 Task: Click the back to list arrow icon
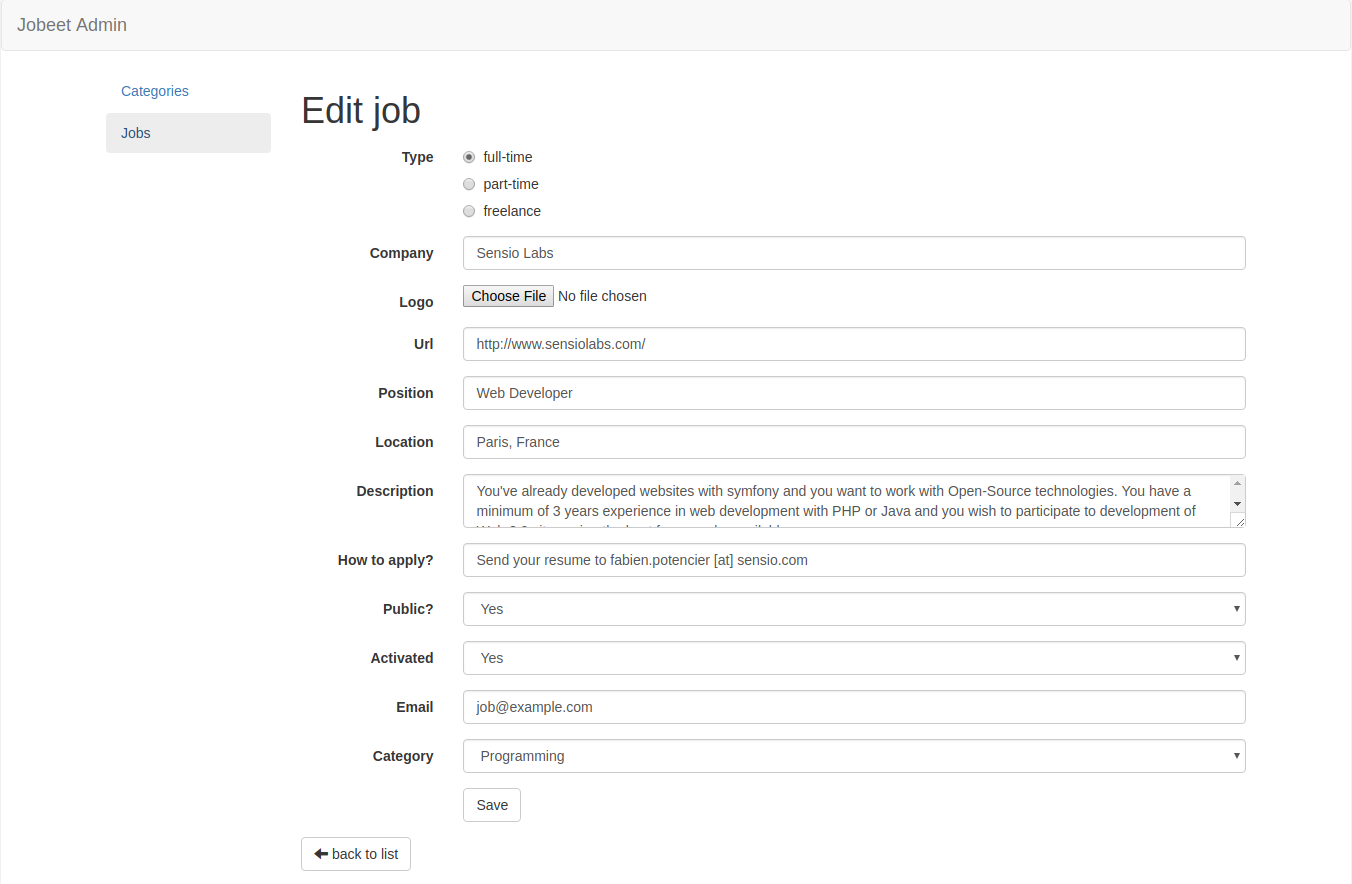tap(321, 854)
